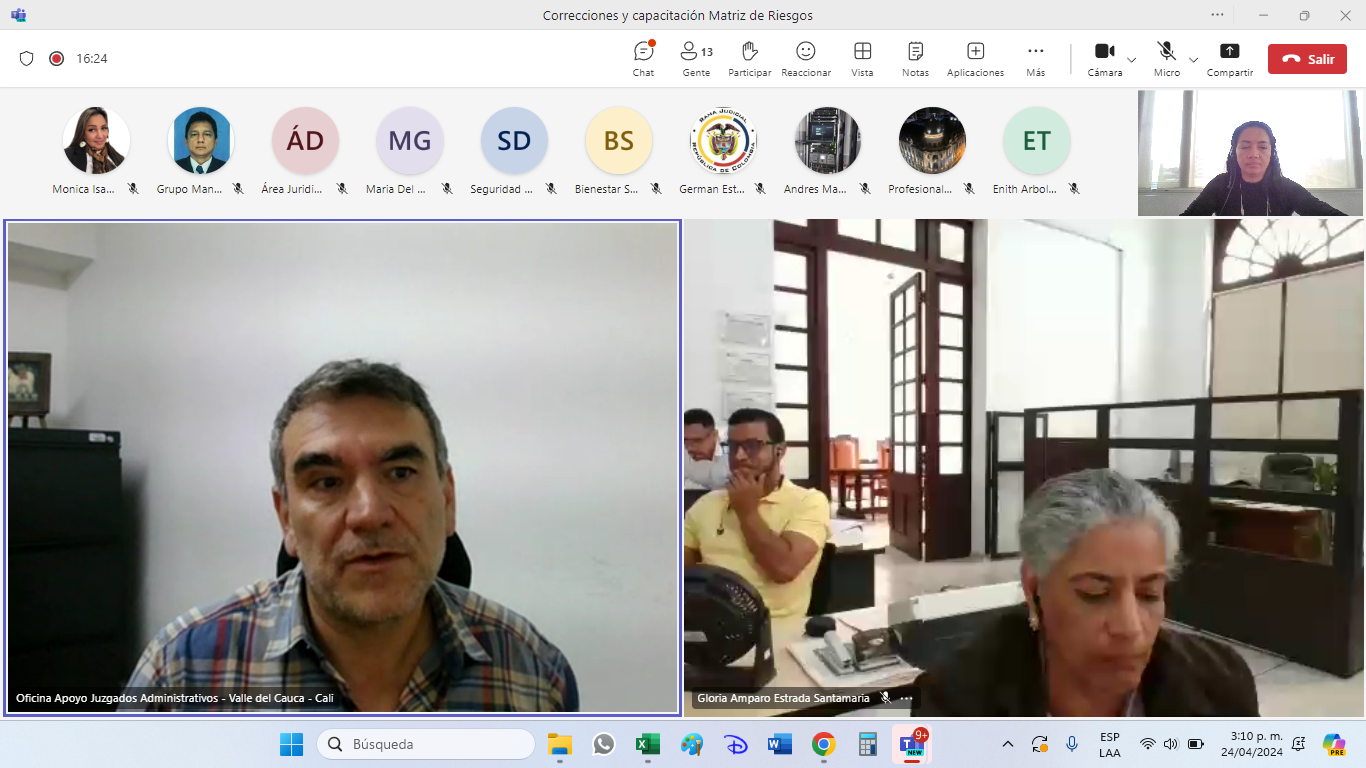The image size is (1366, 768).
Task: Open the meeting Chat panel
Action: 643,58
